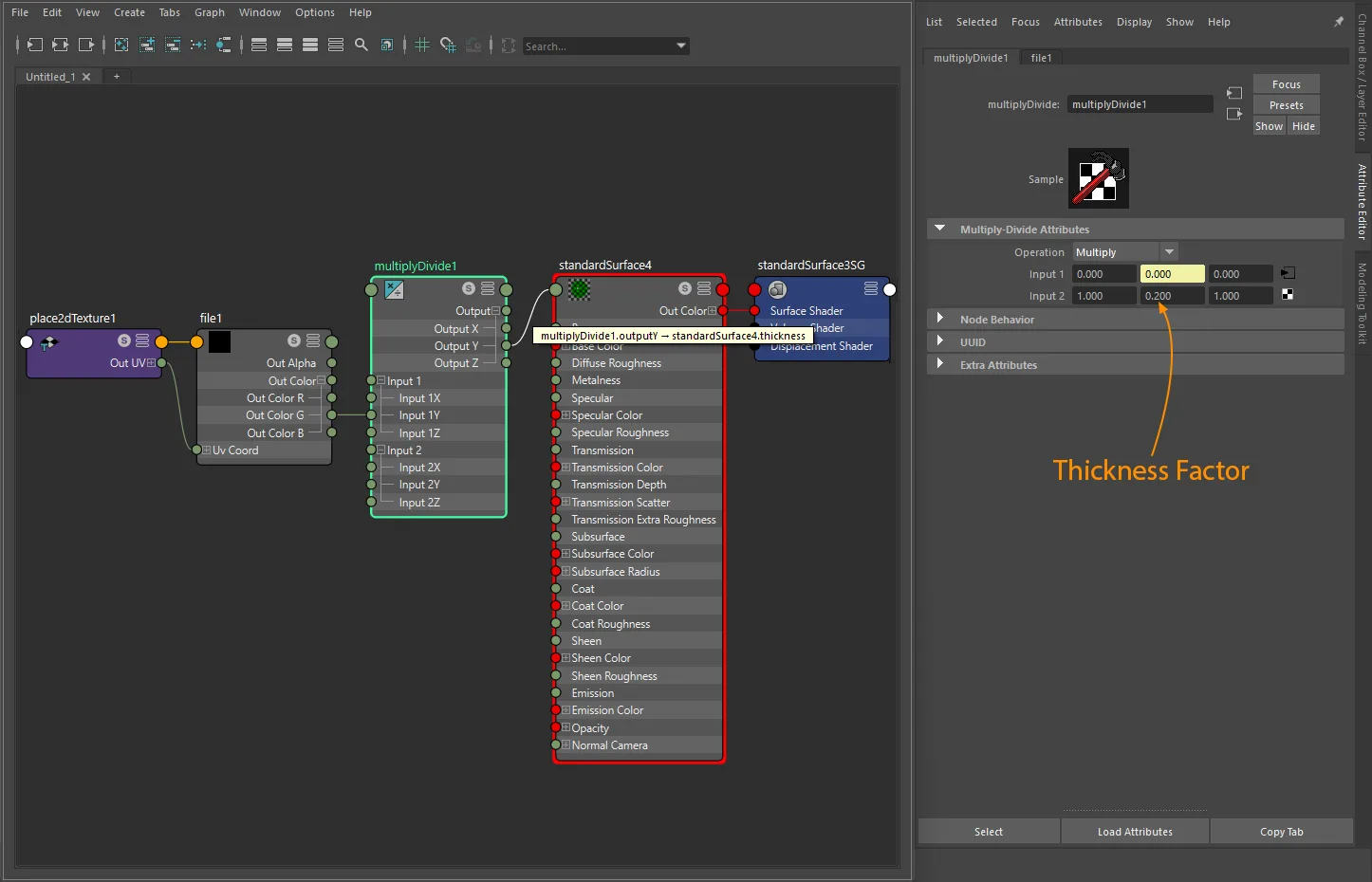Click the Copy Tab button
Screen dimensions: 1372x882
(x=1281, y=832)
